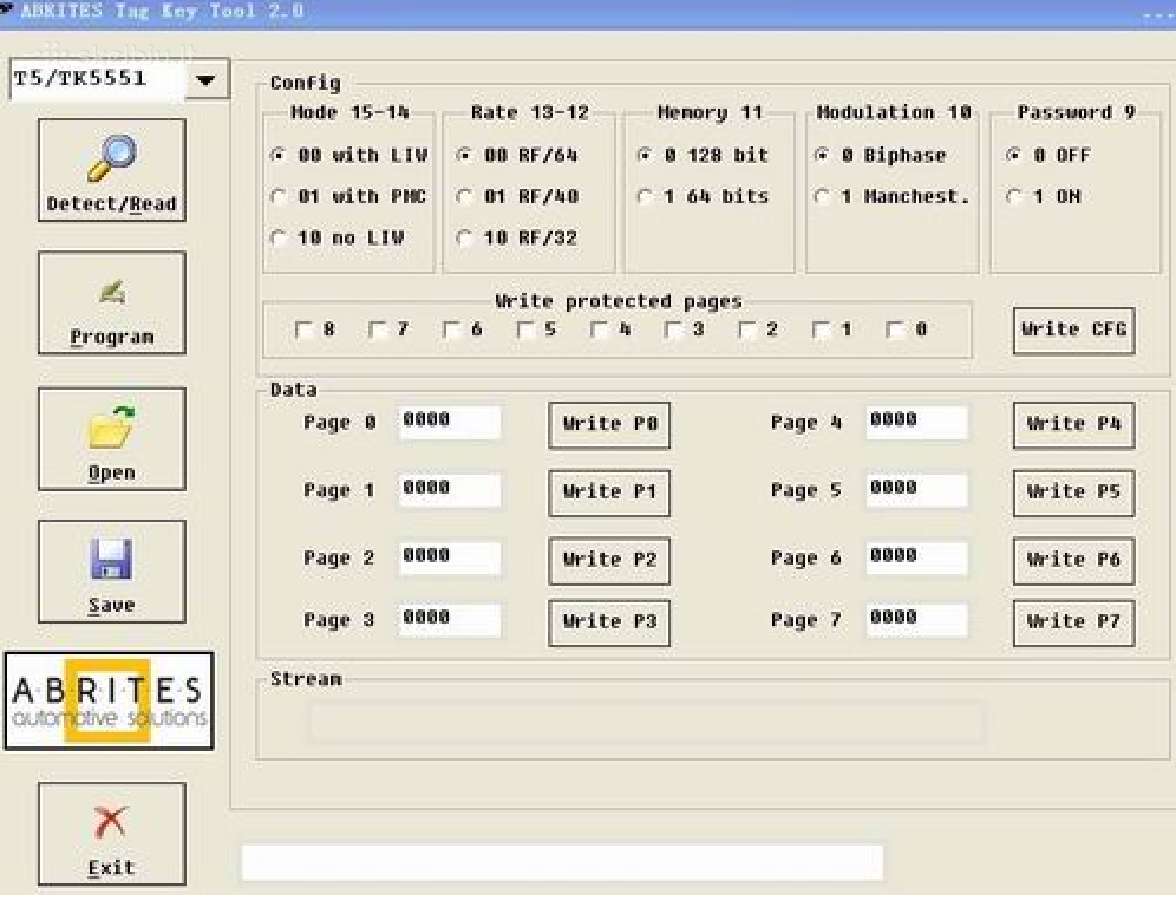Click the Write P4 button
The height and width of the screenshot is (900, 1176).
[x=1073, y=425]
